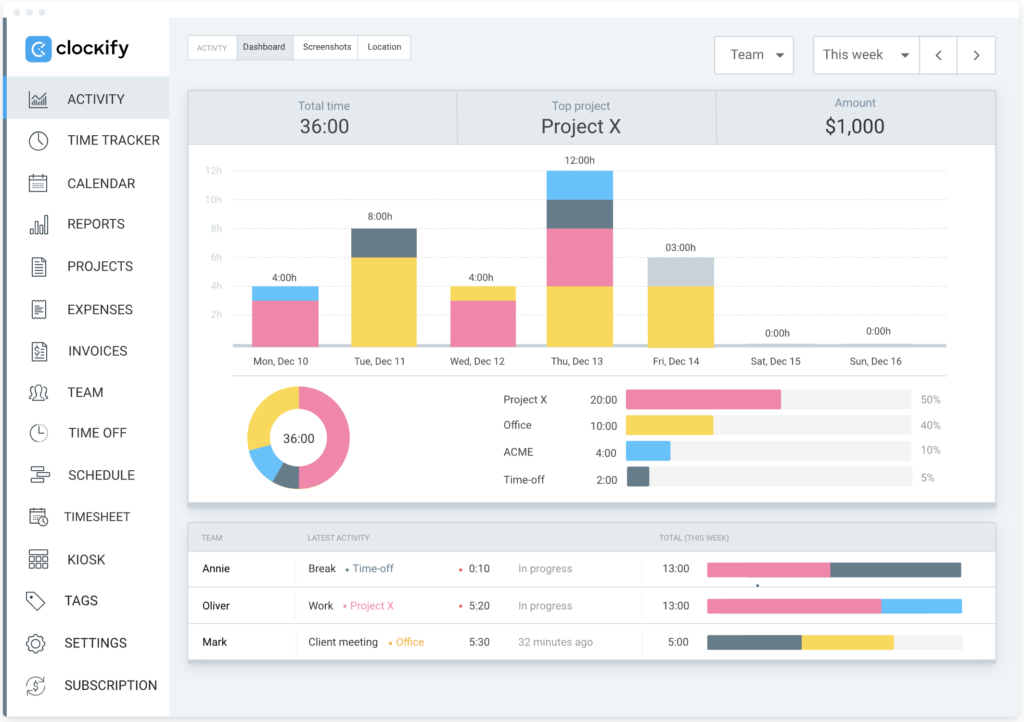Click the Time-off gray progress bar
This screenshot has height=722, width=1024.
pos(638,477)
